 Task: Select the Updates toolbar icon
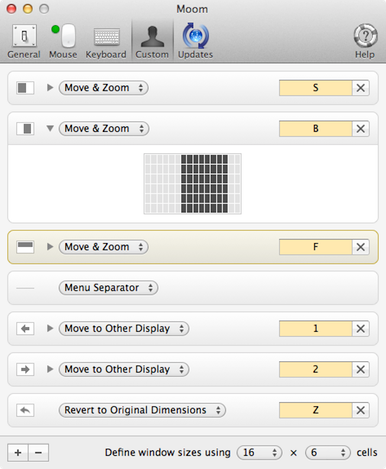(195, 41)
